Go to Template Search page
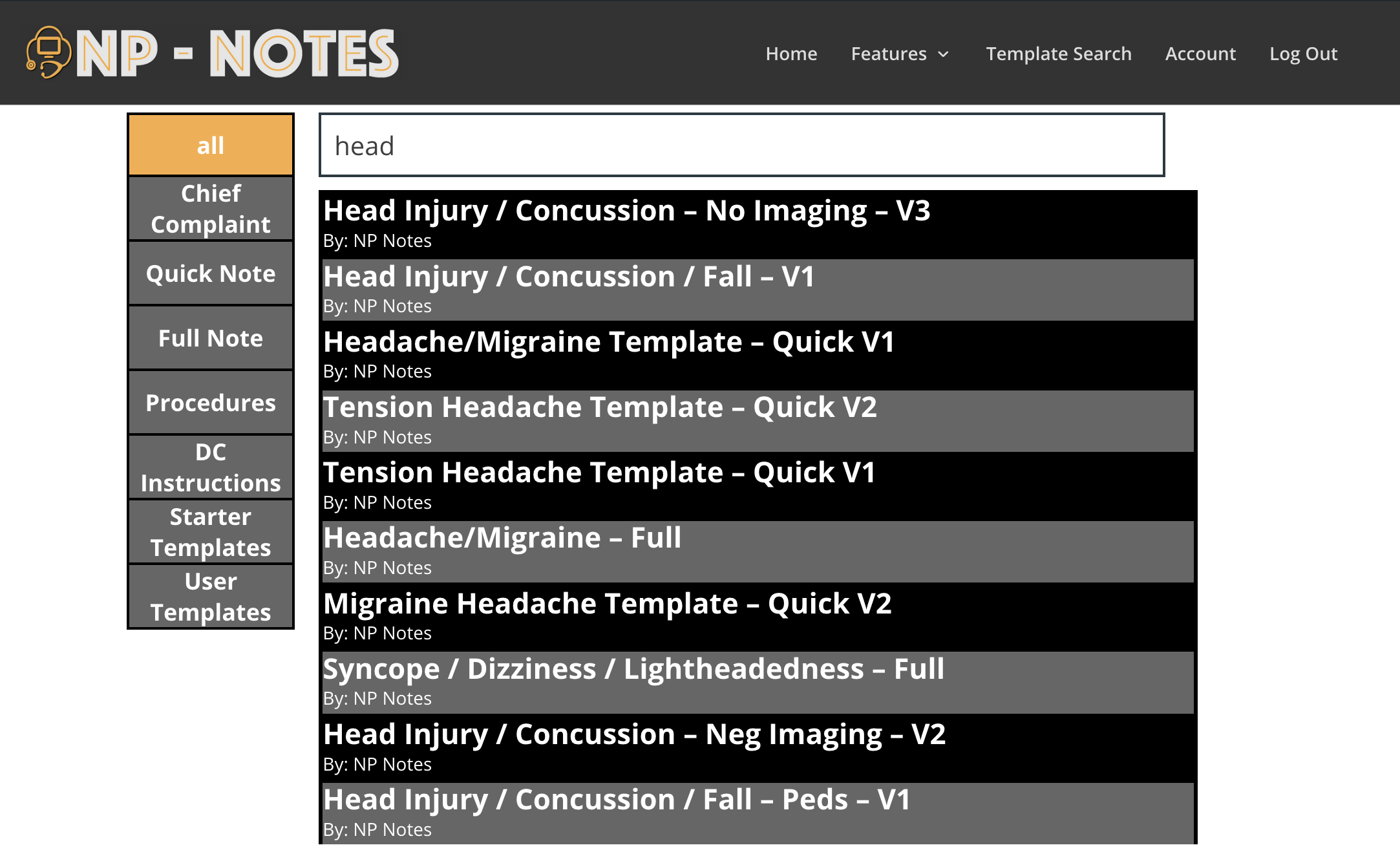Screen dimensions: 1400x865 [1059, 54]
